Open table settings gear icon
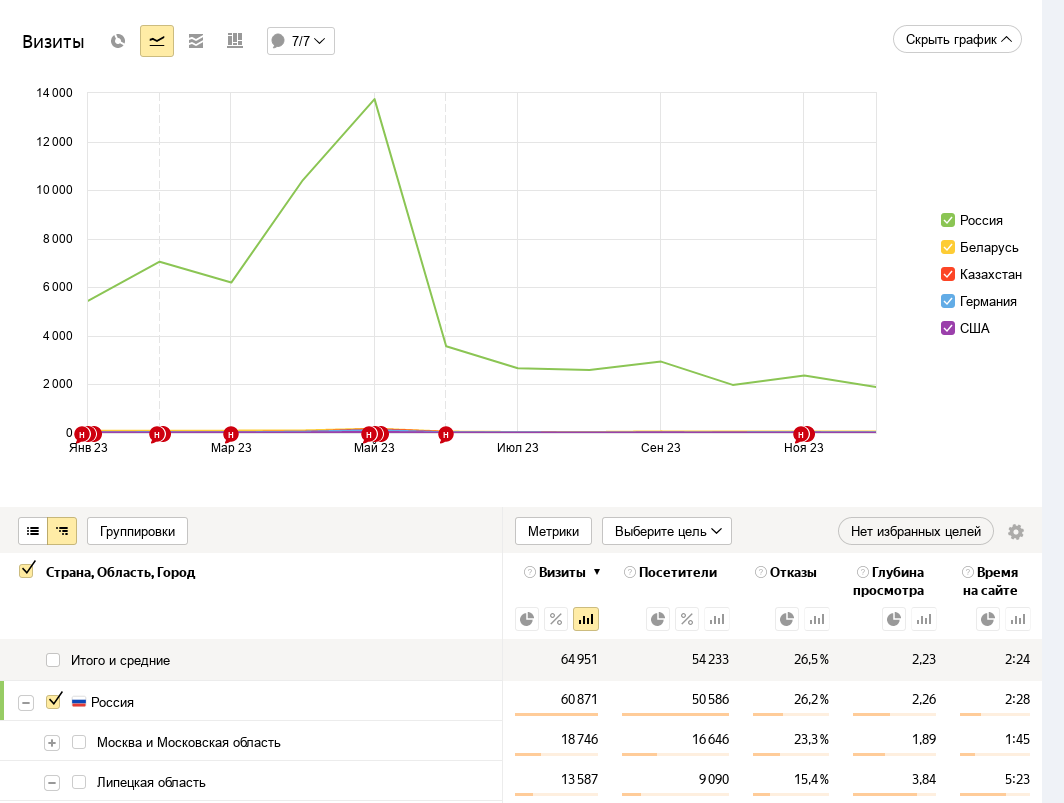 click(1016, 532)
